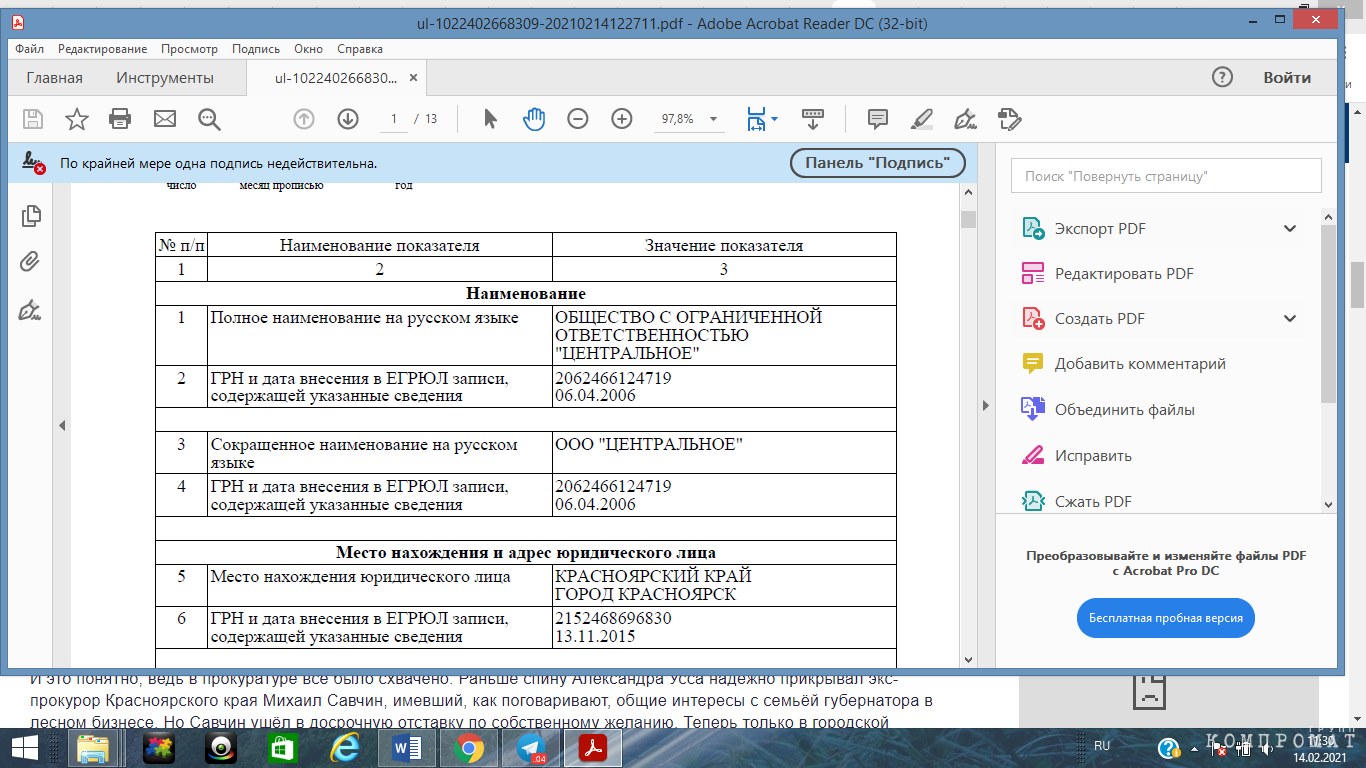This screenshot has width=1366, height=768.
Task: Collapse the right tools pane arrow
Action: [986, 405]
